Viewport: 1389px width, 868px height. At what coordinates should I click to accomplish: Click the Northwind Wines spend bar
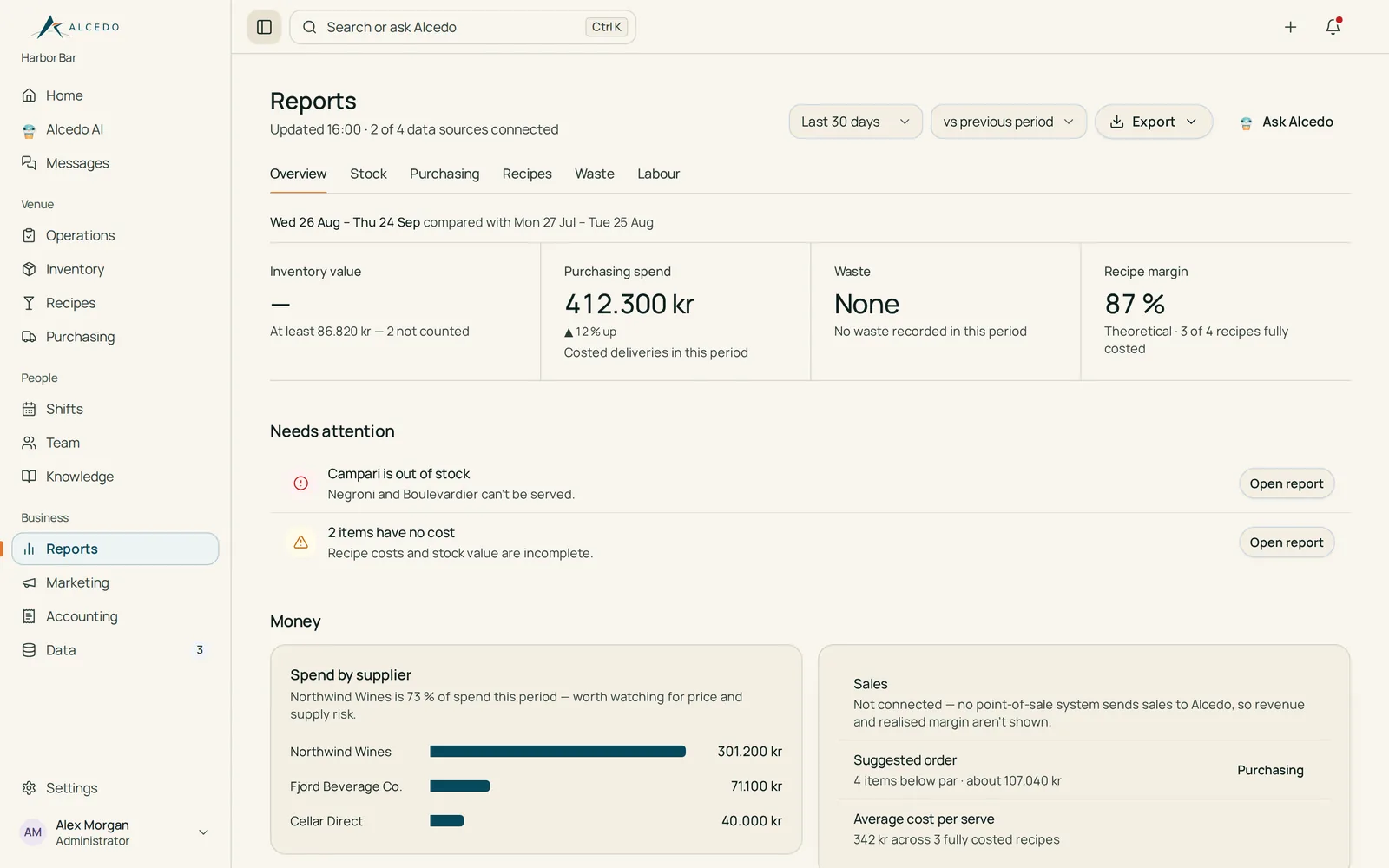557,752
